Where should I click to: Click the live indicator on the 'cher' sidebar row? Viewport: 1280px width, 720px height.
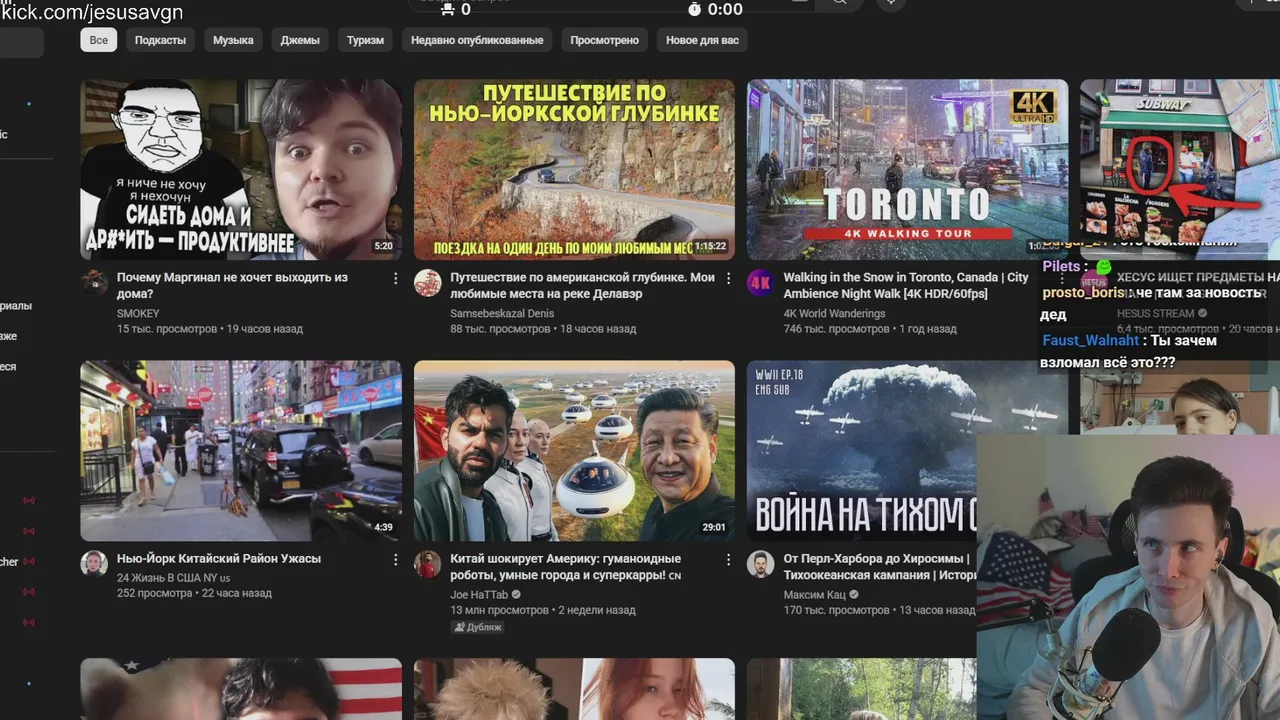pyautogui.click(x=29, y=561)
